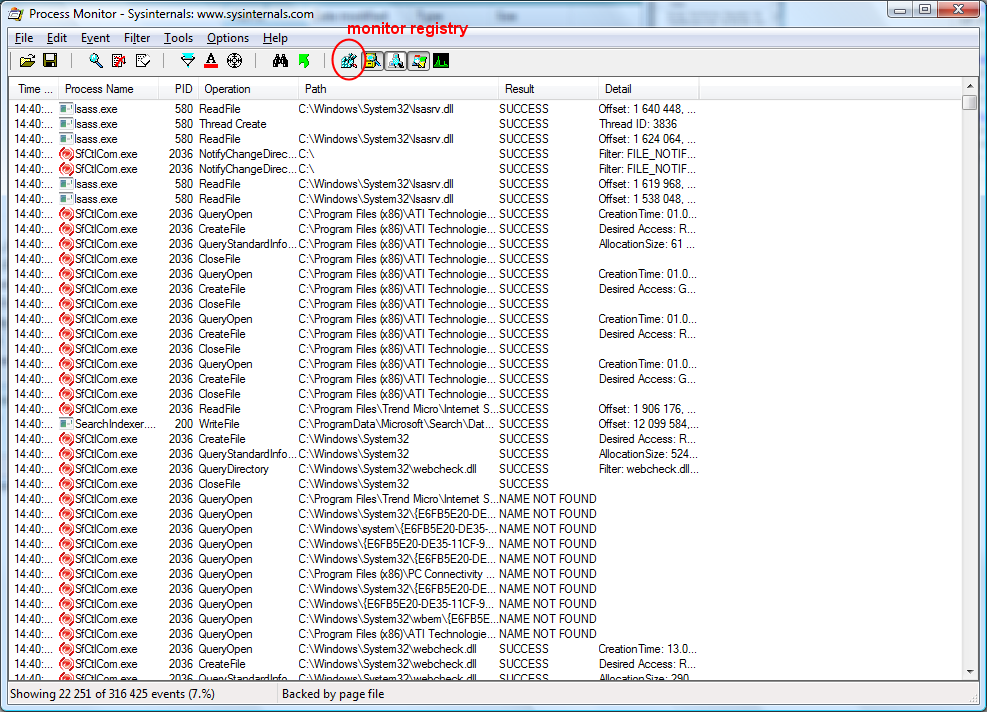Select the System32\wbem\{E6FB5E path cell
Screen dimensions: 987x712
[398, 619]
